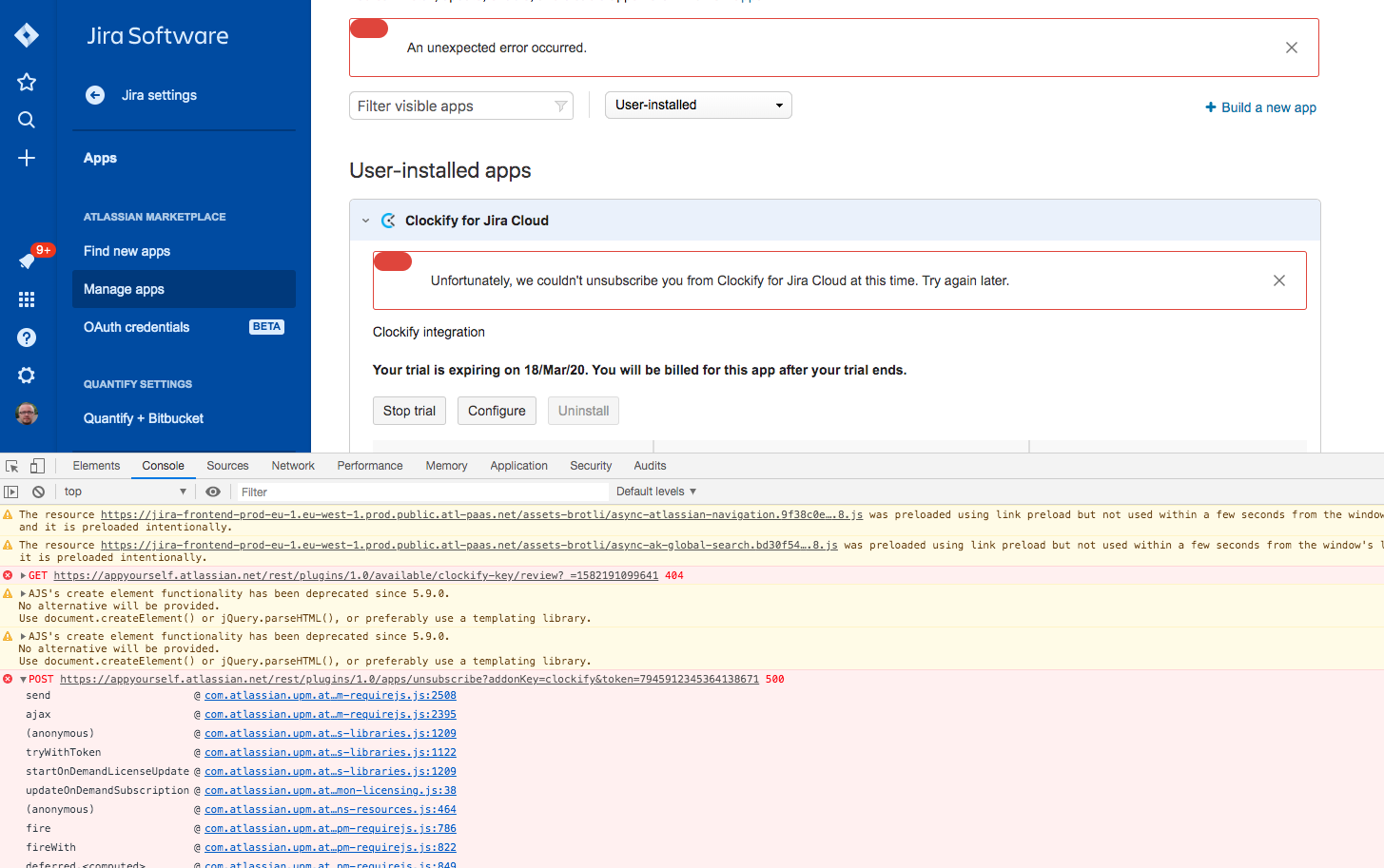The width and height of the screenshot is (1384, 868).
Task: Open the sidebar search magnifier icon
Action: point(27,120)
